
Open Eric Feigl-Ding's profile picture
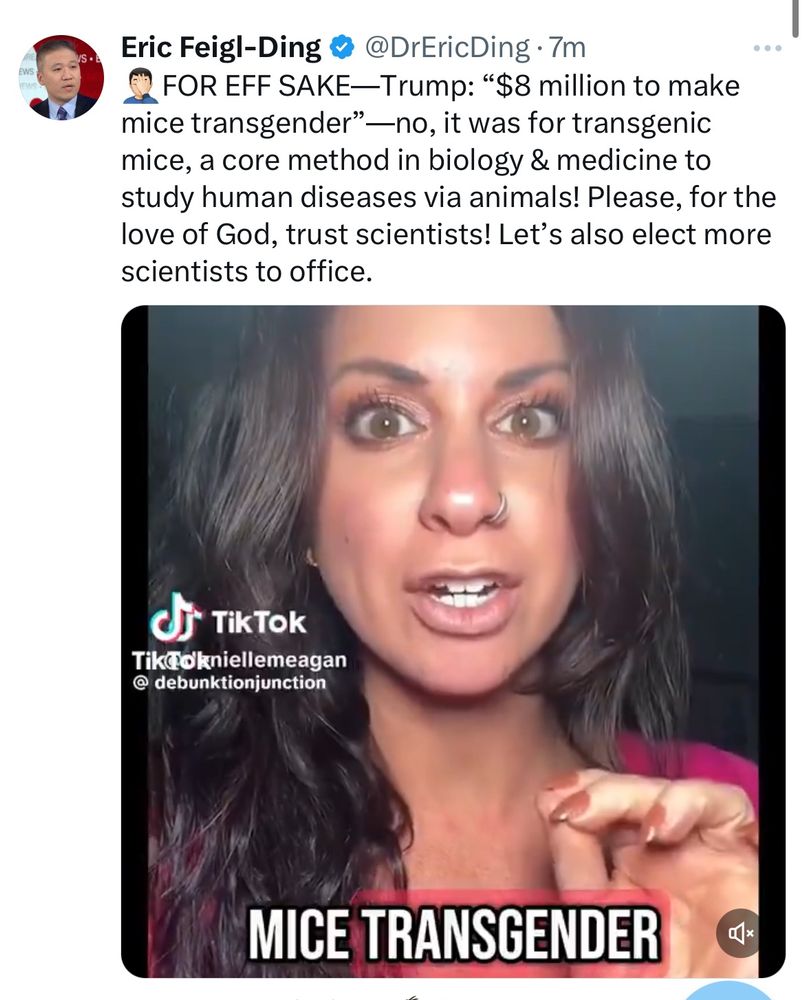[61, 77]
